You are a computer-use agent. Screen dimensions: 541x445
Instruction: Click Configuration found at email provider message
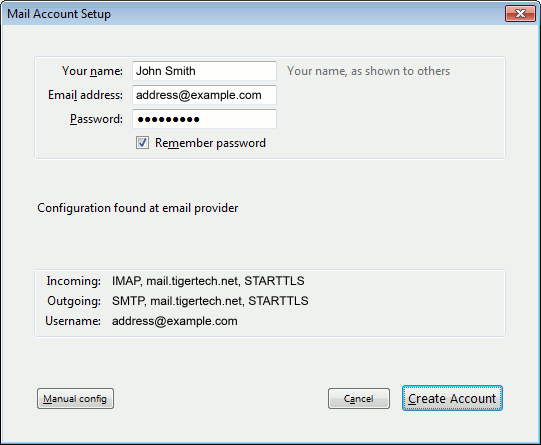coord(138,208)
